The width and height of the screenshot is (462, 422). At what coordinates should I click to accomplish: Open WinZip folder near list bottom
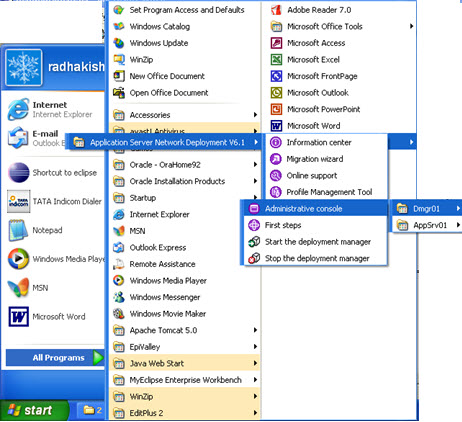click(185, 396)
